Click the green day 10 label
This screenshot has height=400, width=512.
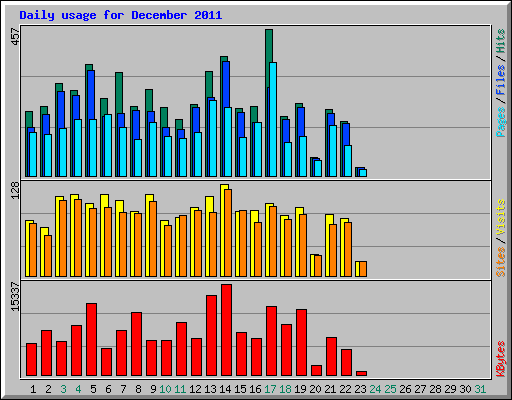point(165,389)
